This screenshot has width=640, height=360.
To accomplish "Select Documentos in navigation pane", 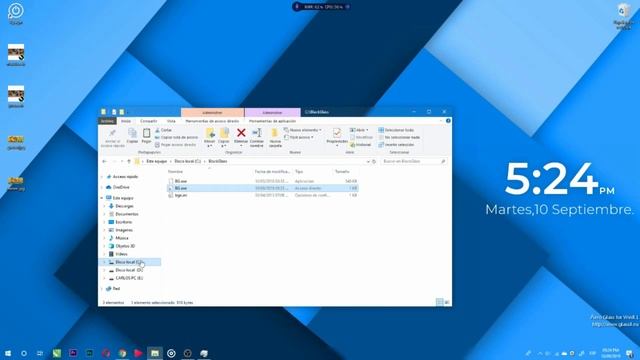I will click(127, 214).
